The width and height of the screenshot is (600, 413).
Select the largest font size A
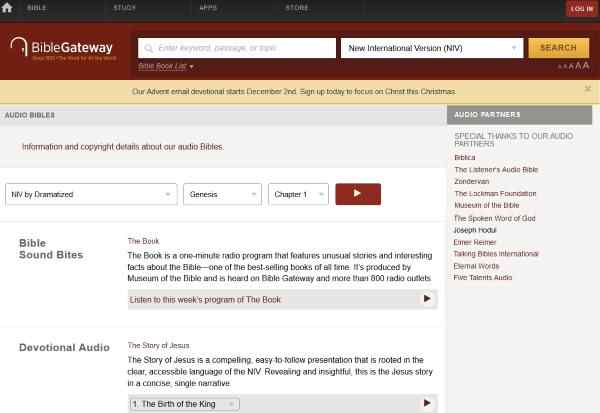pos(585,65)
